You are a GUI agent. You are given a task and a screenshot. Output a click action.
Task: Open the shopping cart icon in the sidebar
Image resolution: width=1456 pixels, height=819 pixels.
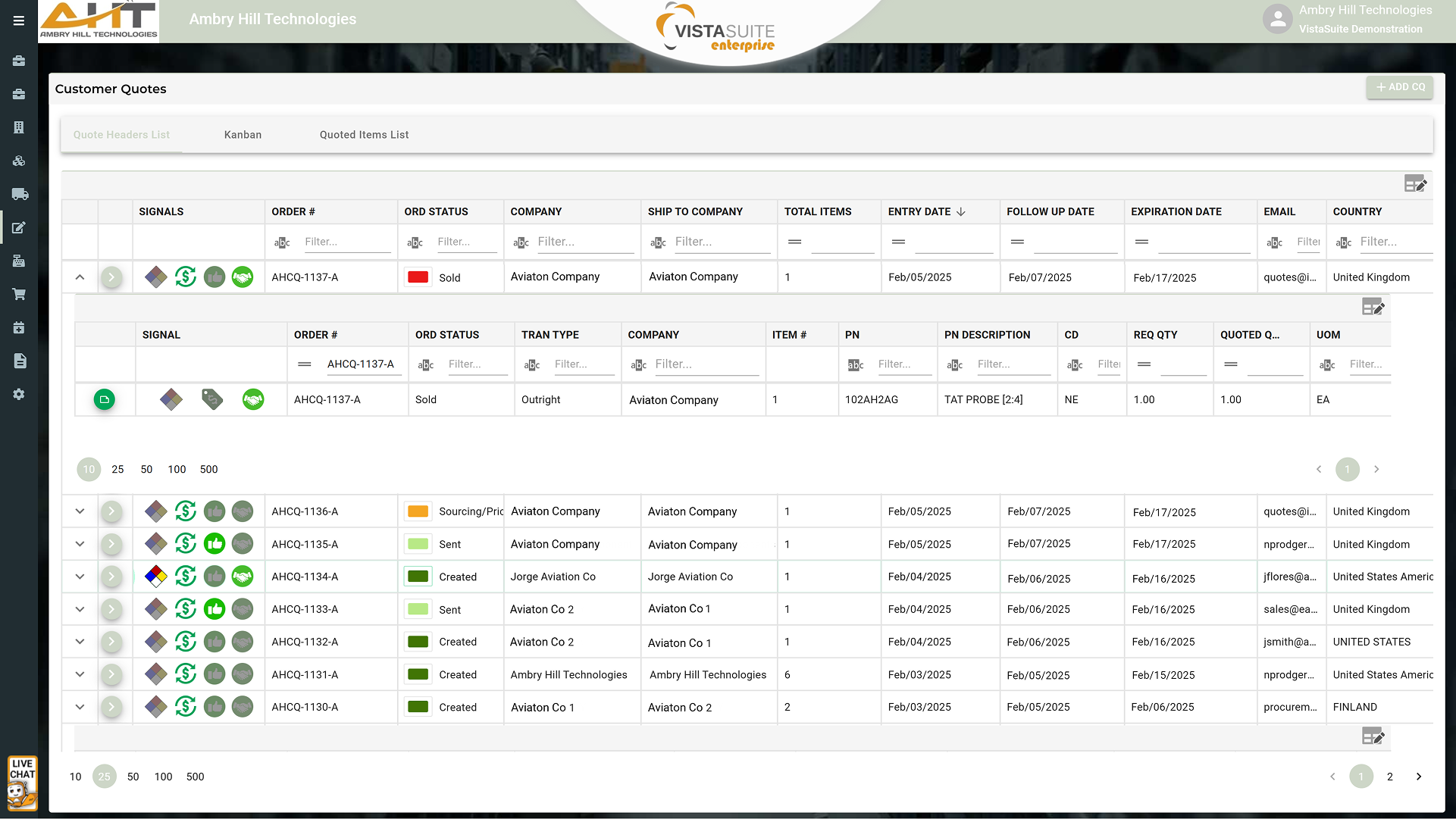(x=19, y=294)
